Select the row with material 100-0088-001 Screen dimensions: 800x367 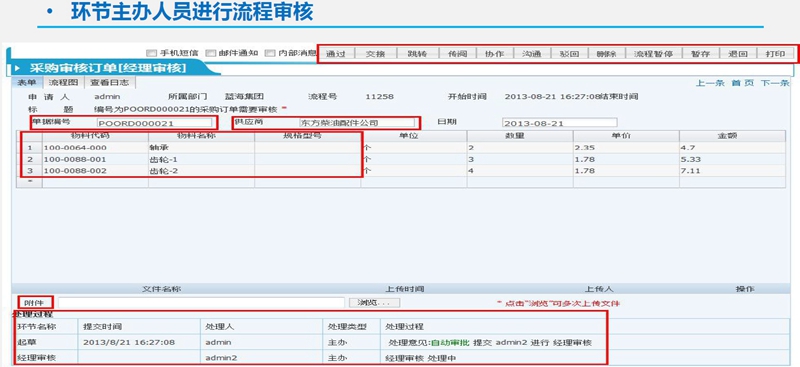tap(401, 159)
